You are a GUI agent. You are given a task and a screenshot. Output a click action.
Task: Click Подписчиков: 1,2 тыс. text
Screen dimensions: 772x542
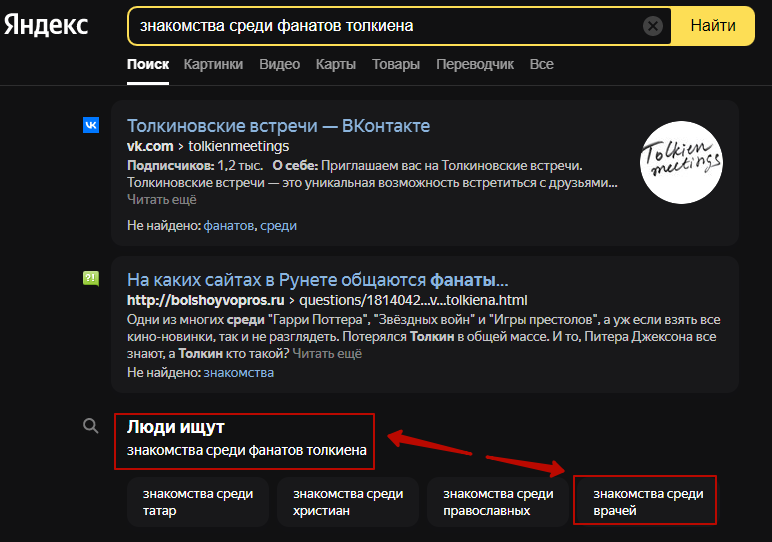[195, 166]
